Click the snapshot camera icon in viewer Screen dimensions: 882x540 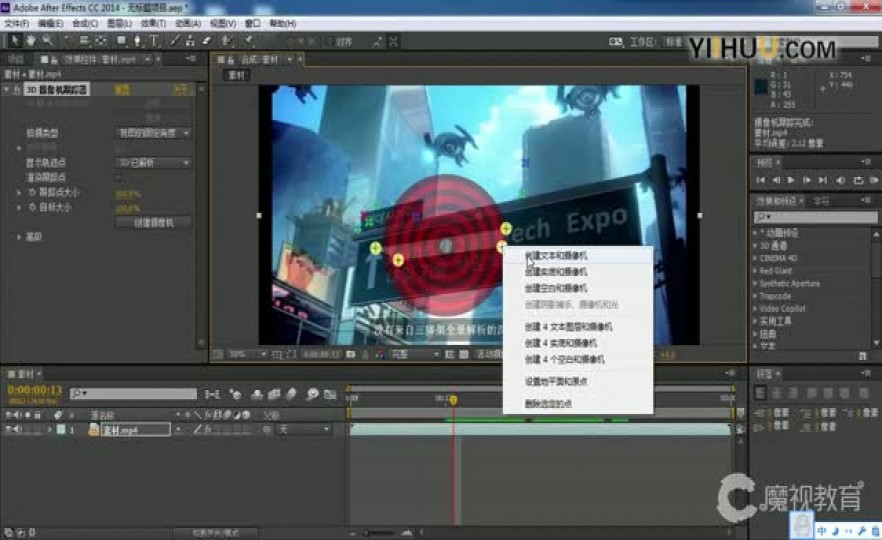350,354
